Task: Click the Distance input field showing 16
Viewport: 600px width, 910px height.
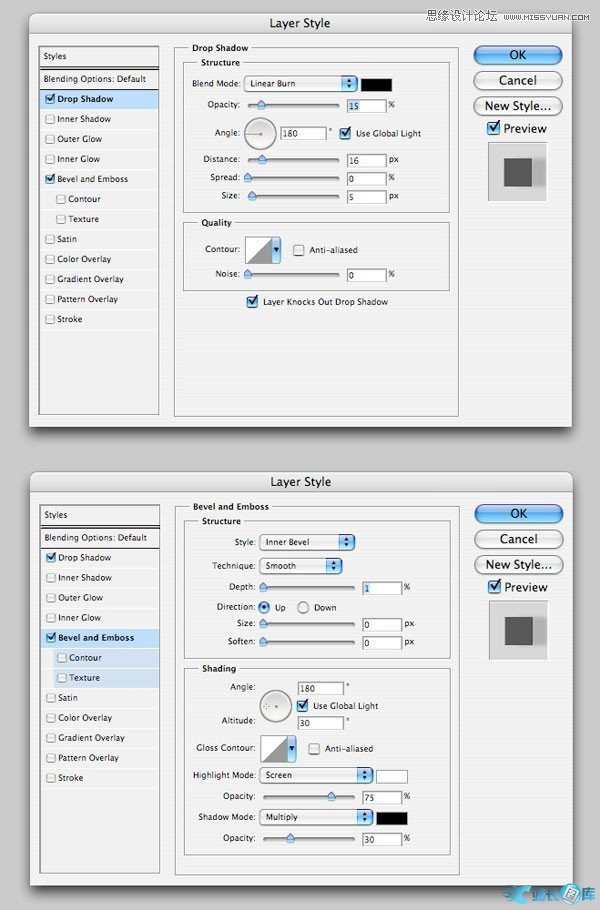Action: click(x=366, y=160)
